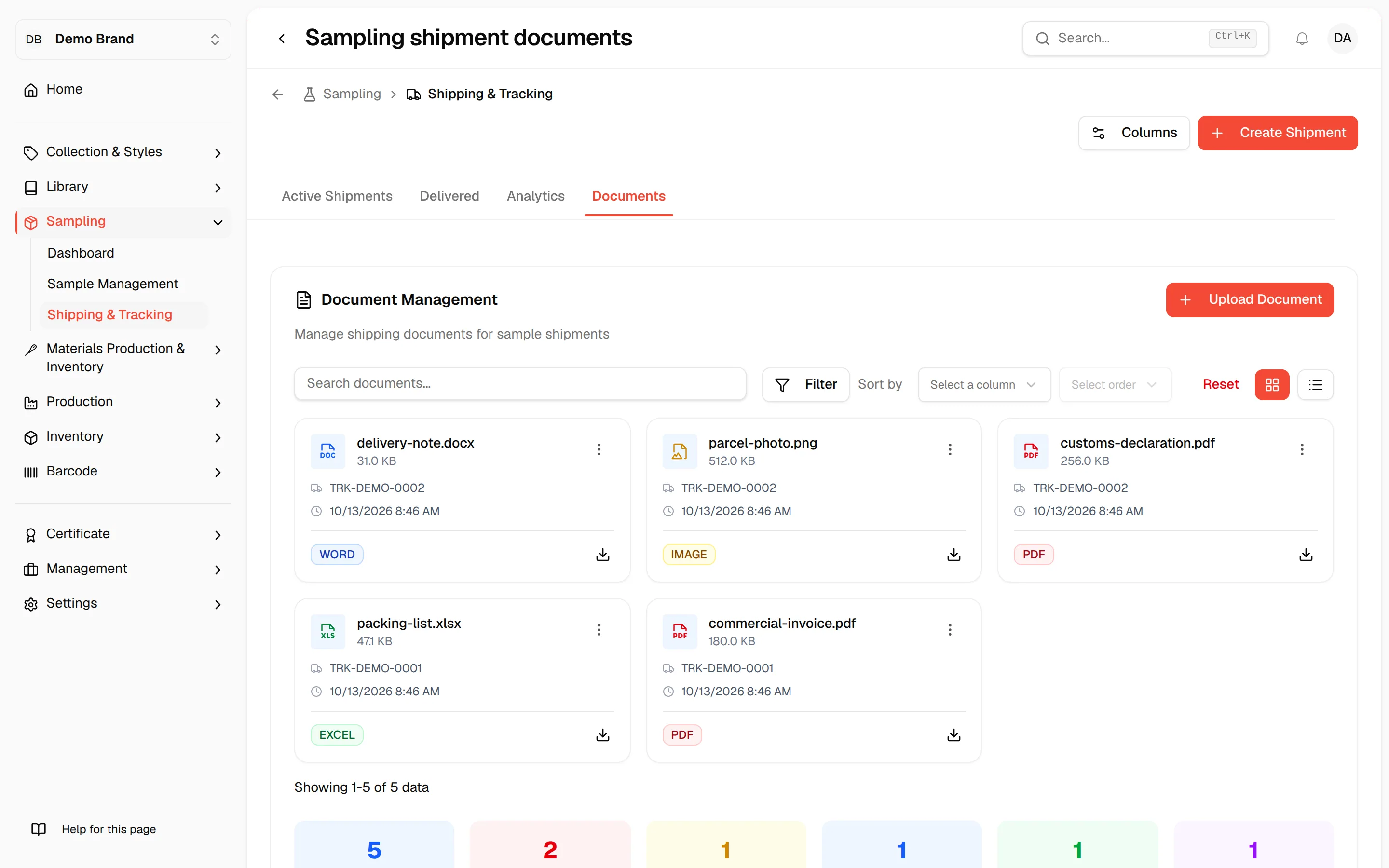Expand the Library menu
Viewport: 1389px width, 868px height.
coord(123,187)
